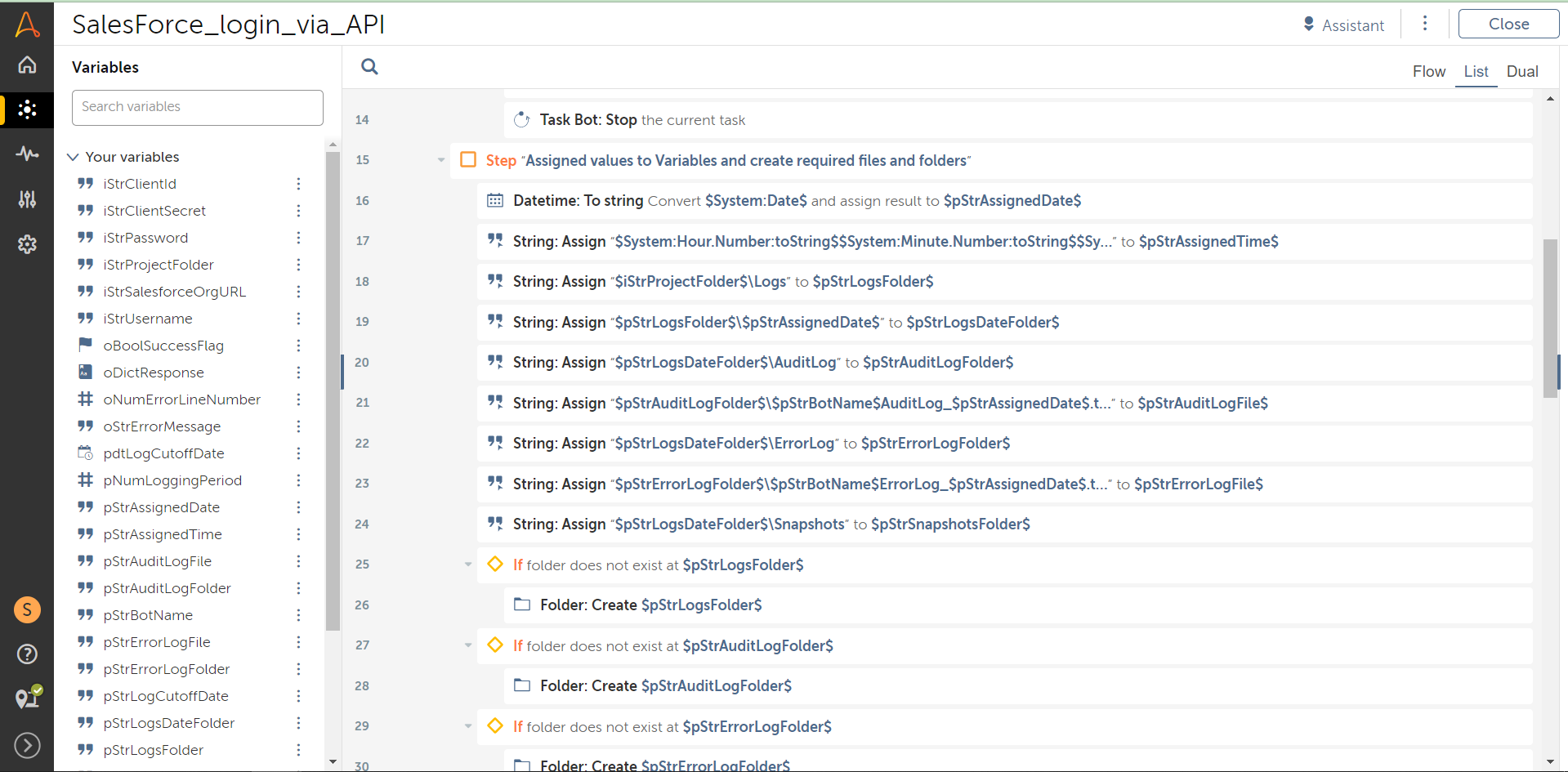This screenshot has width=1568, height=772.
Task: Click the Close button
Action: [1508, 25]
